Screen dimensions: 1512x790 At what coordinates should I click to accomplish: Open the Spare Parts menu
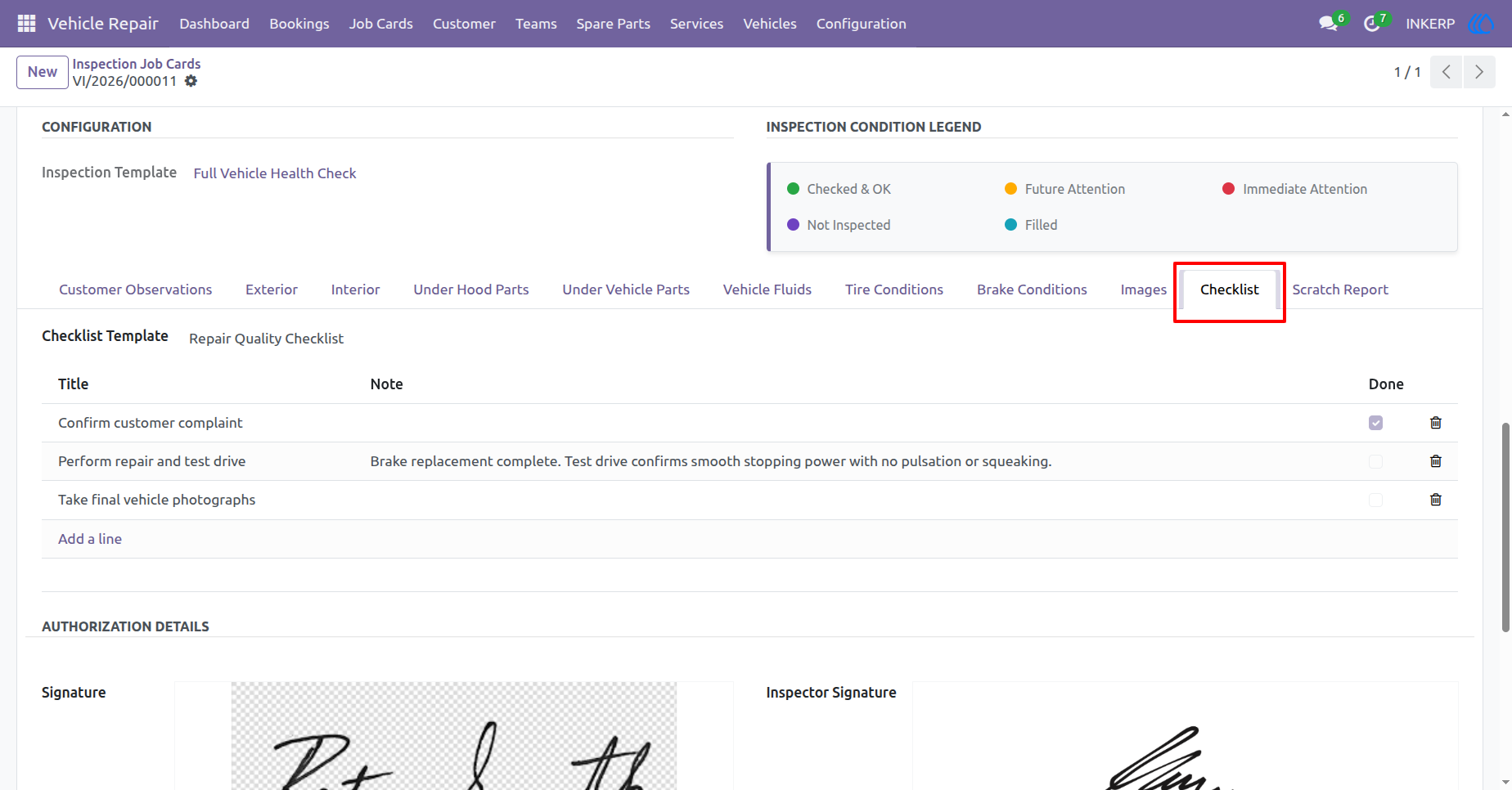(x=614, y=24)
